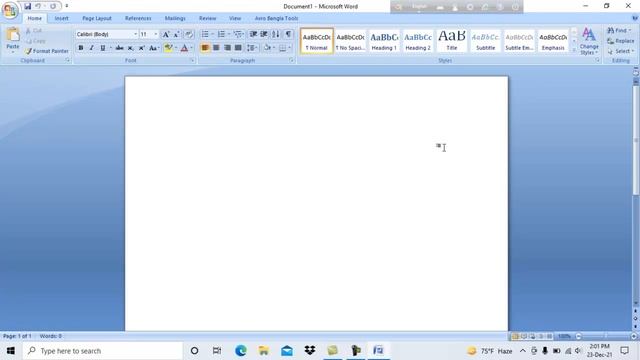
Task: Align text right
Action: [227, 48]
